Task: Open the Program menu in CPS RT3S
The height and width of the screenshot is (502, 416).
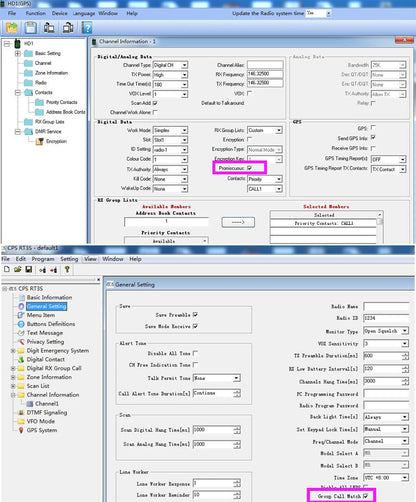Action: (43, 259)
